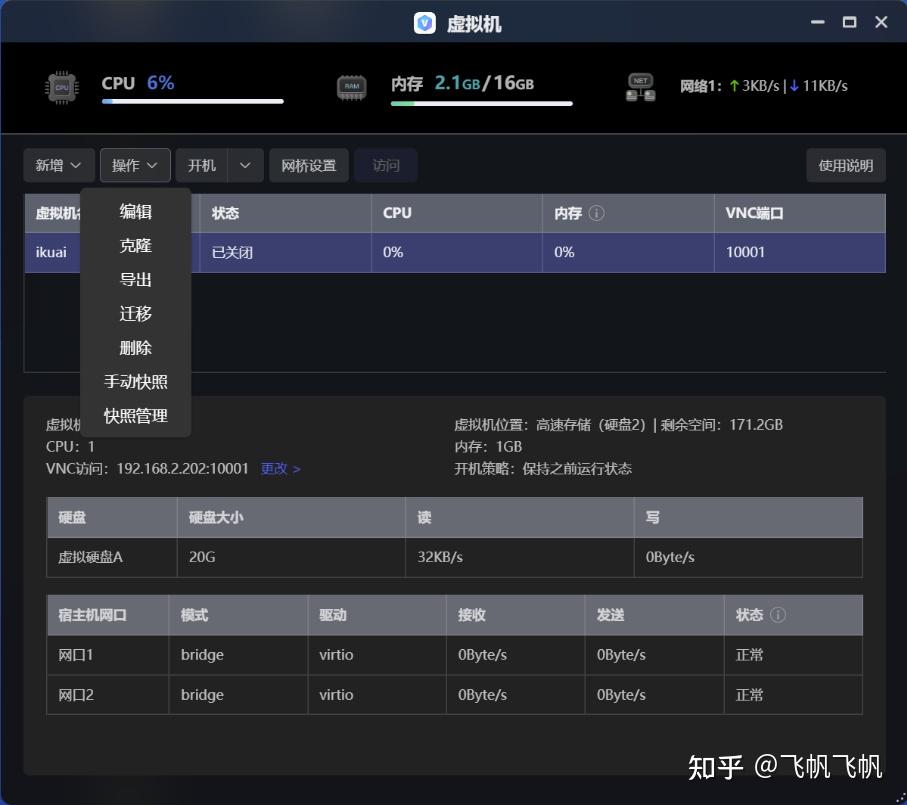The image size is (907, 805).
Task: Collapse the open 操作 dropdown
Action: pos(135,165)
